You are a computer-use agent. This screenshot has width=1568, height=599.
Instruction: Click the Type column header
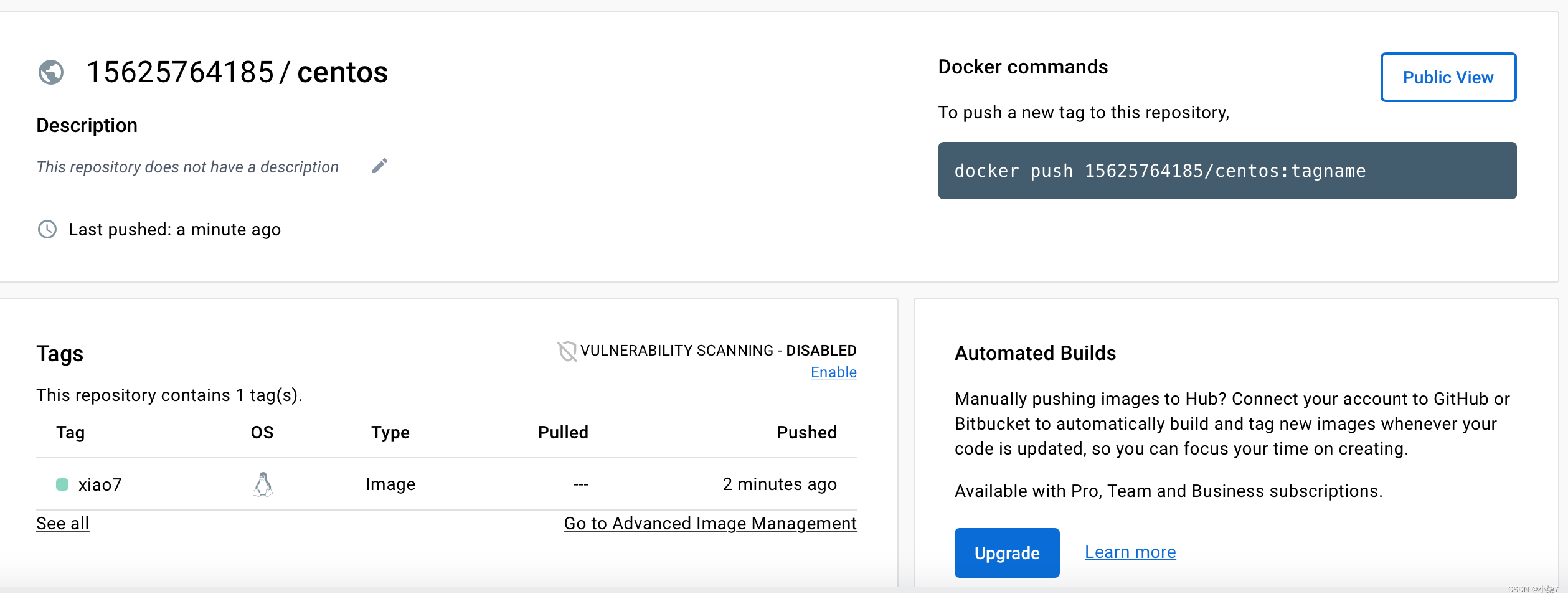coord(390,433)
